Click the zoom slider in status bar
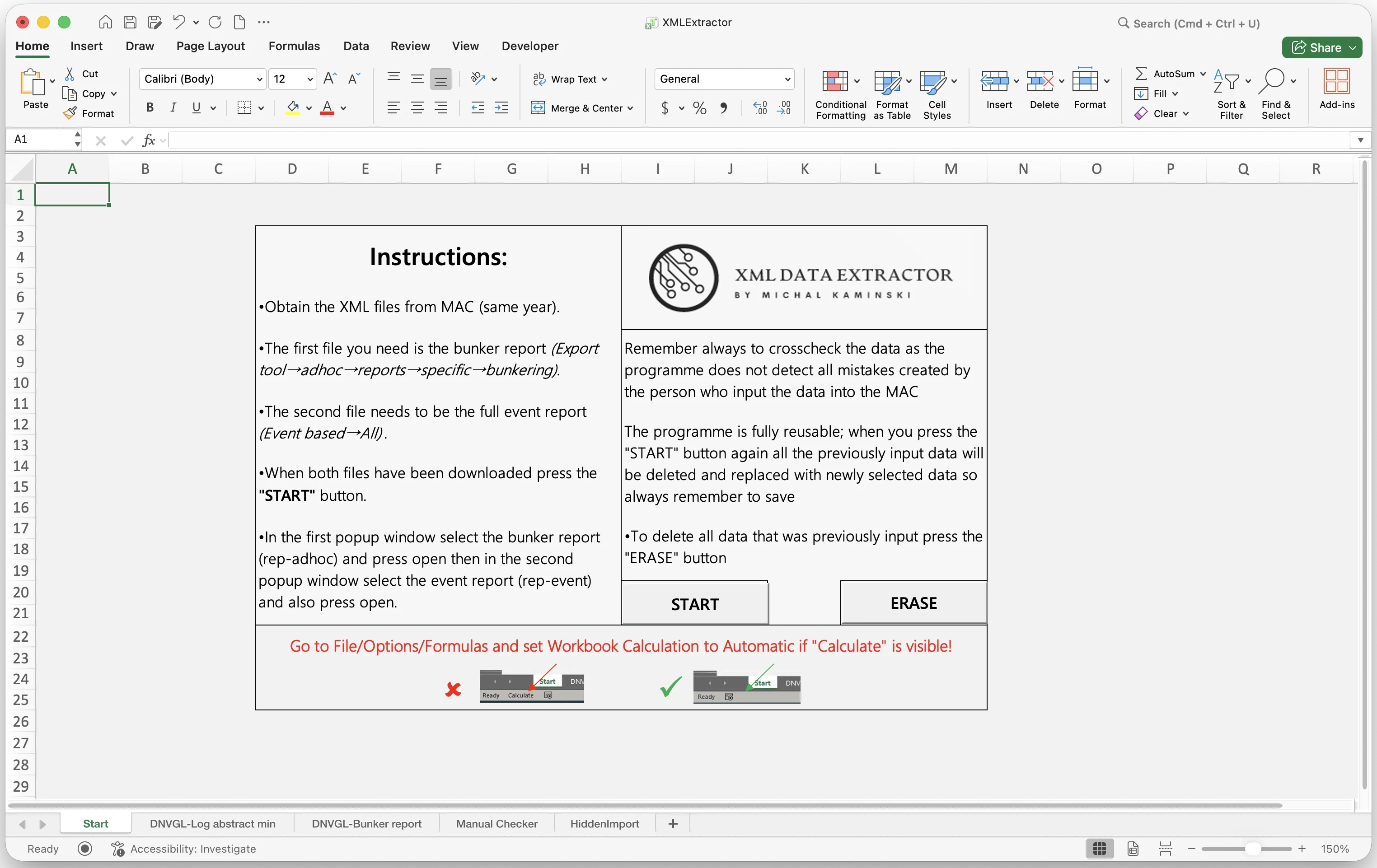This screenshot has width=1377, height=868. coord(1253,849)
